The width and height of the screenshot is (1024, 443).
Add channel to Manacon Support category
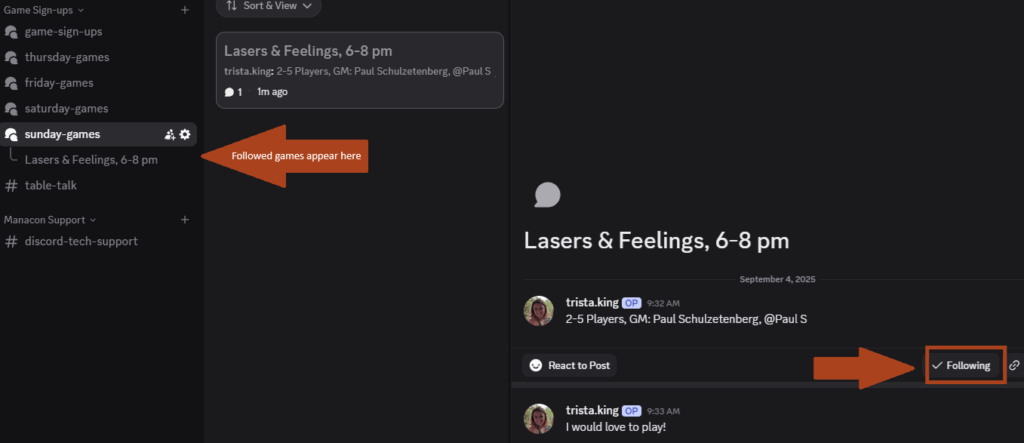[x=184, y=219]
